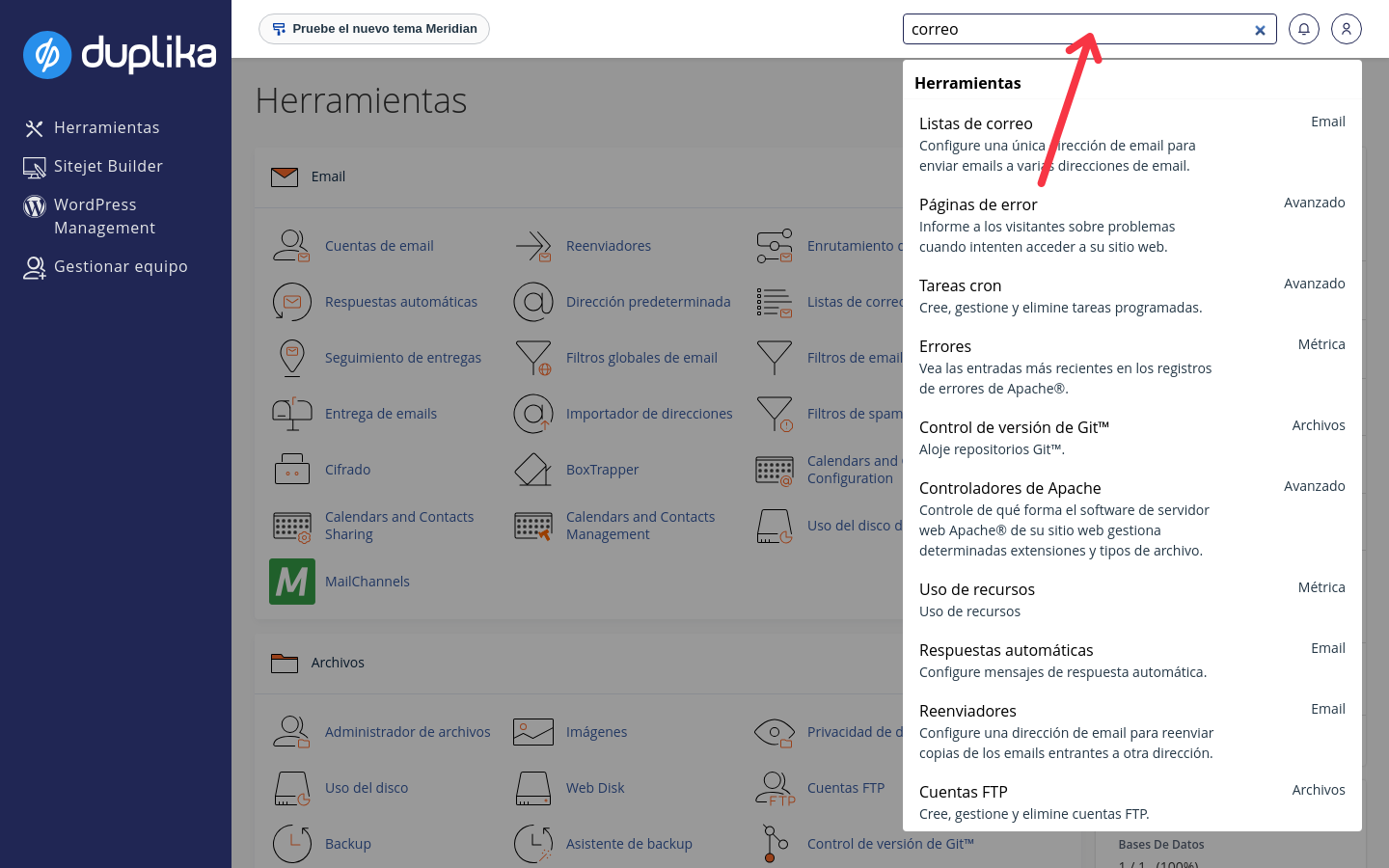Image resolution: width=1389 pixels, height=868 pixels.
Task: Click the Seguimiento de entregas icon
Action: [x=291, y=358]
